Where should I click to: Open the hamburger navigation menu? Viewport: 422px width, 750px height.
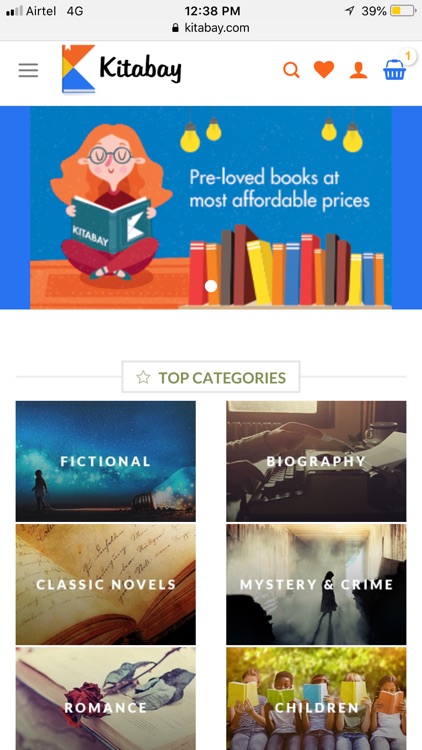pos(28,71)
